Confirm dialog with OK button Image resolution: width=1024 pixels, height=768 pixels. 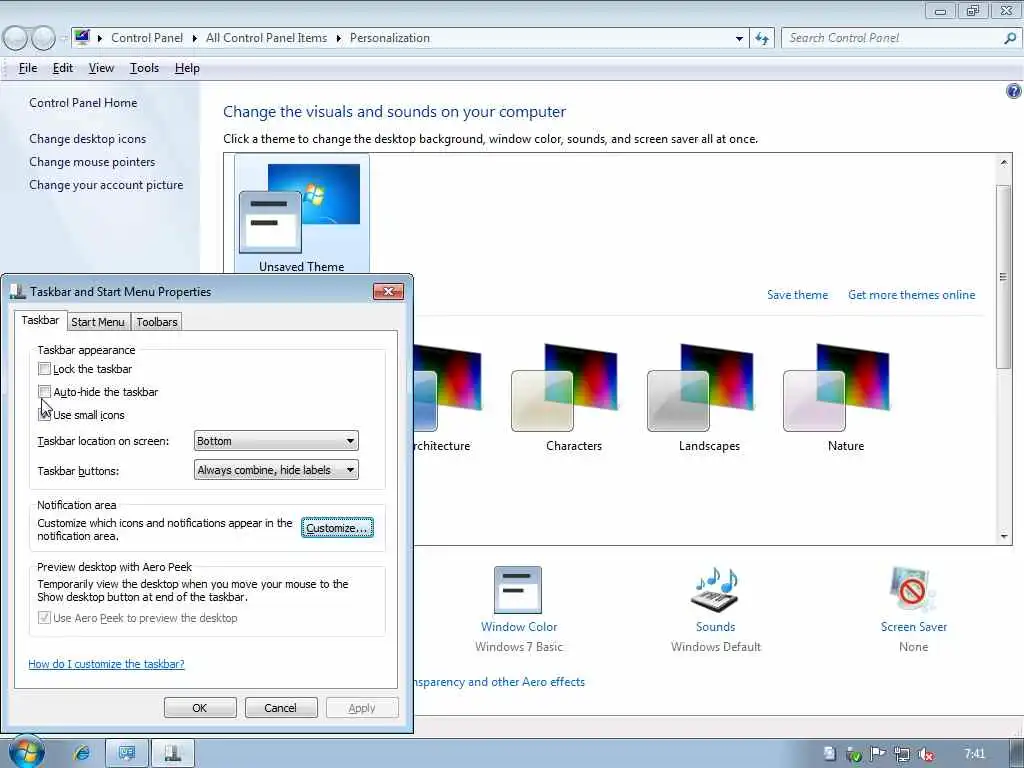pos(200,708)
